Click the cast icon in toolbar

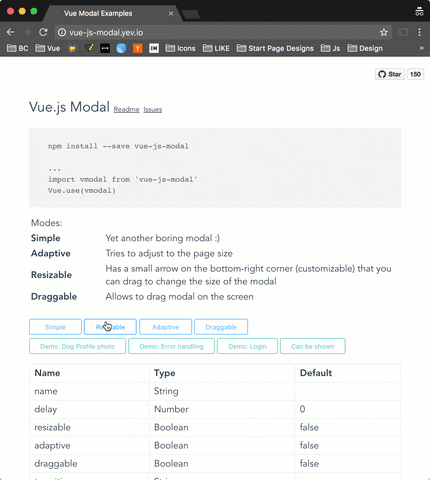403,32
